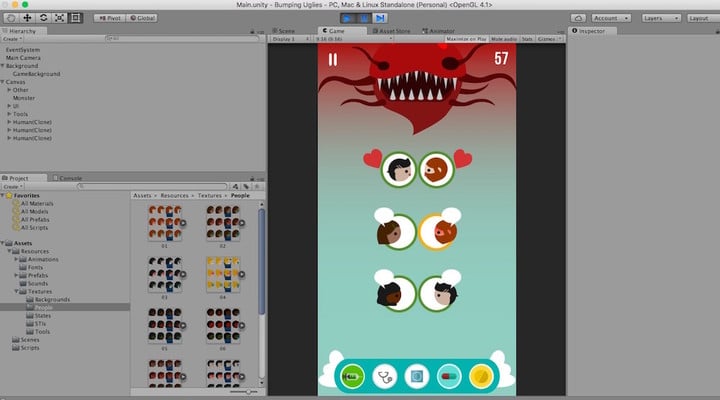
Task: Click the Hierarchy panel lock icon
Action: tap(252, 31)
